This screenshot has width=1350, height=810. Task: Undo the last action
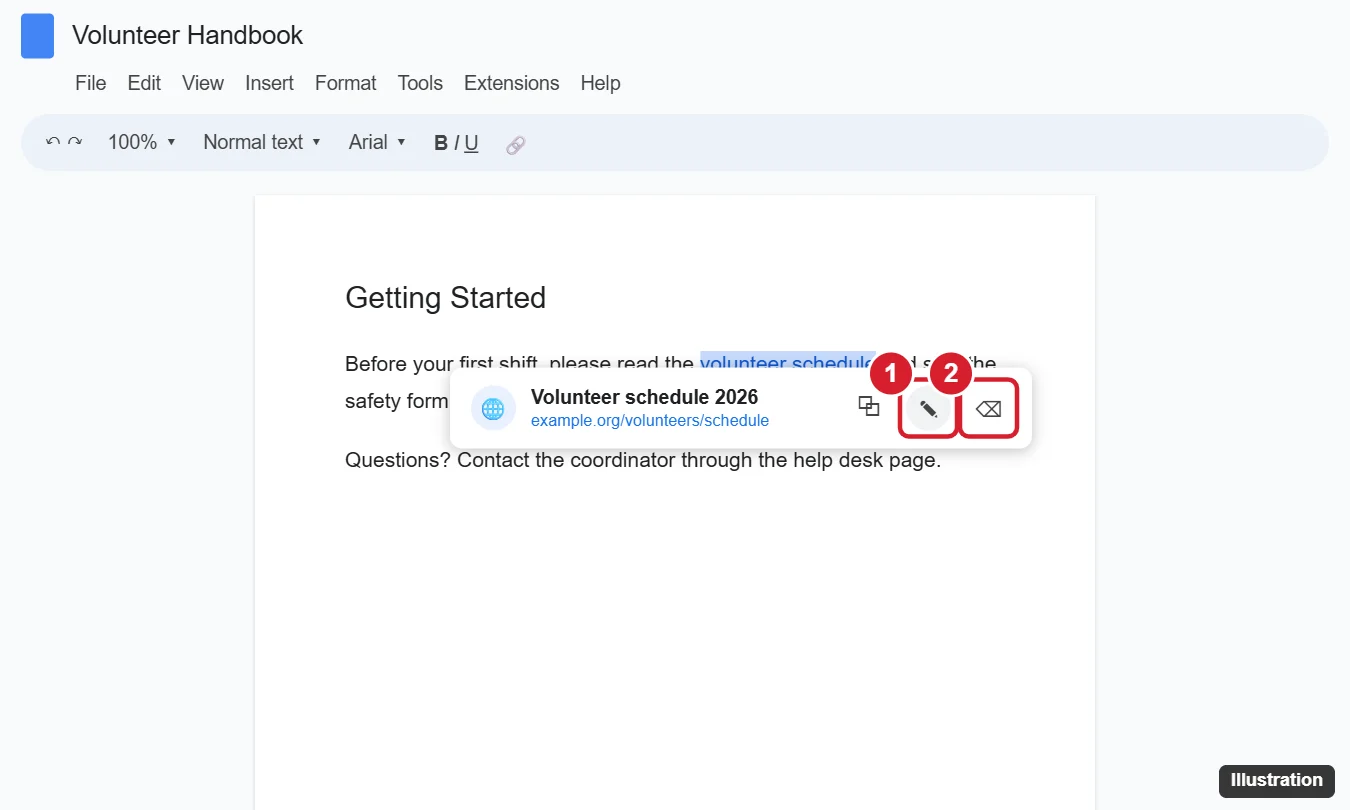(x=53, y=142)
